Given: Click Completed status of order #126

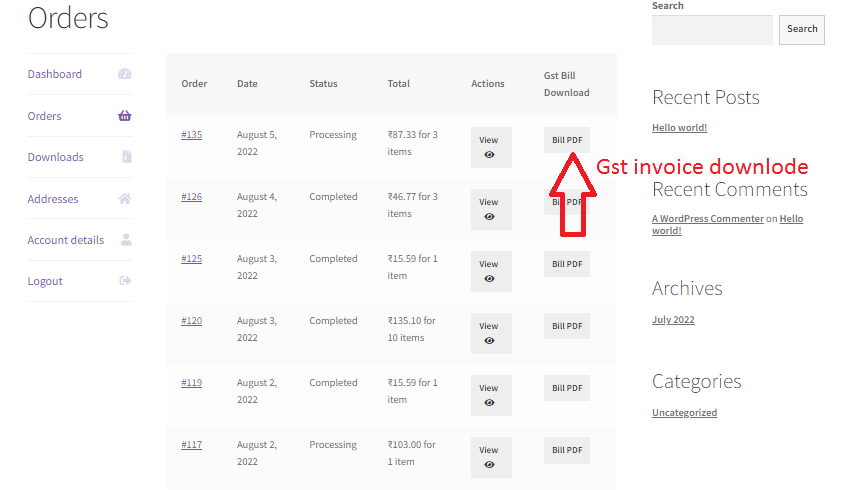Looking at the screenshot, I should pos(333,197).
